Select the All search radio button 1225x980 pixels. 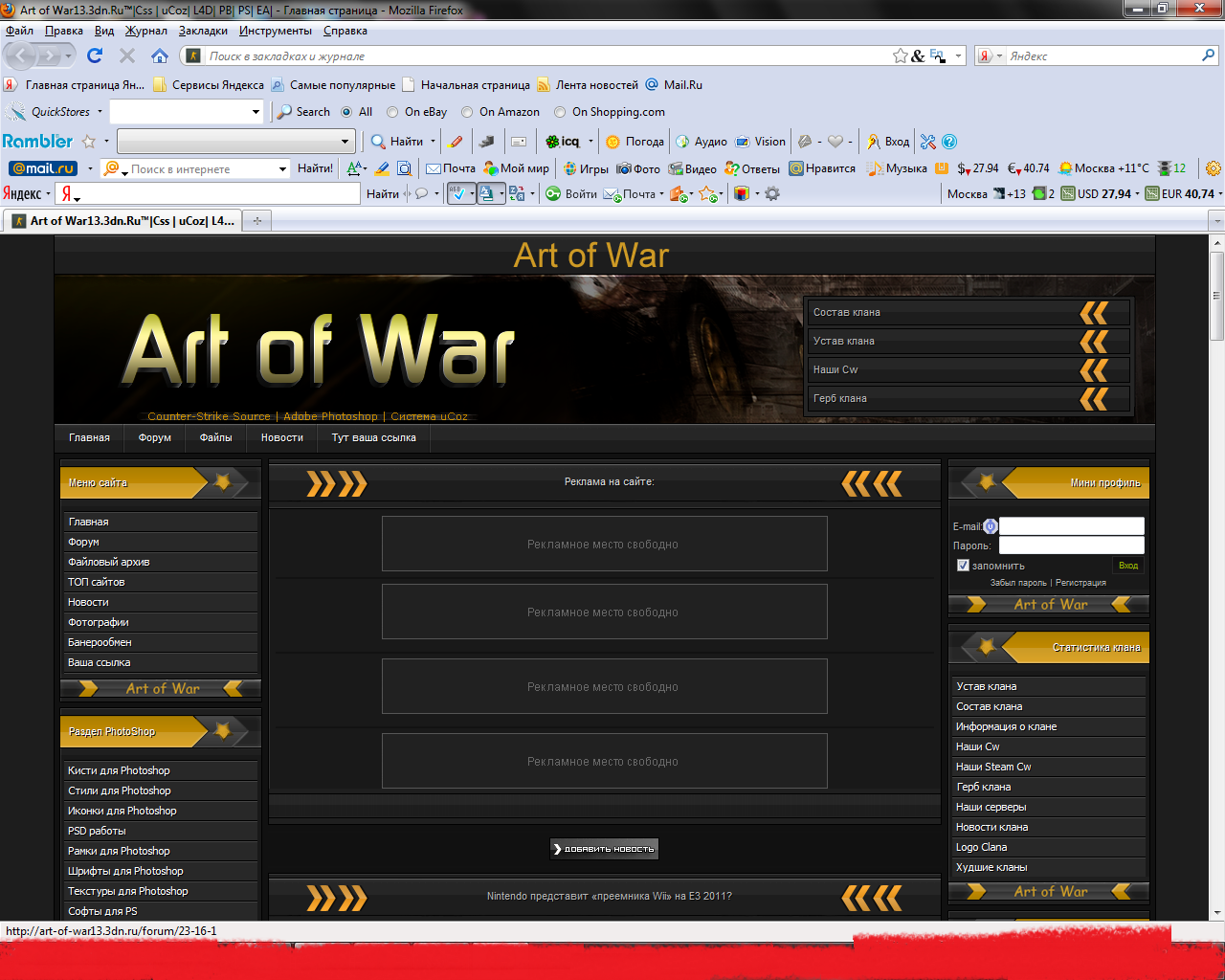(346, 112)
